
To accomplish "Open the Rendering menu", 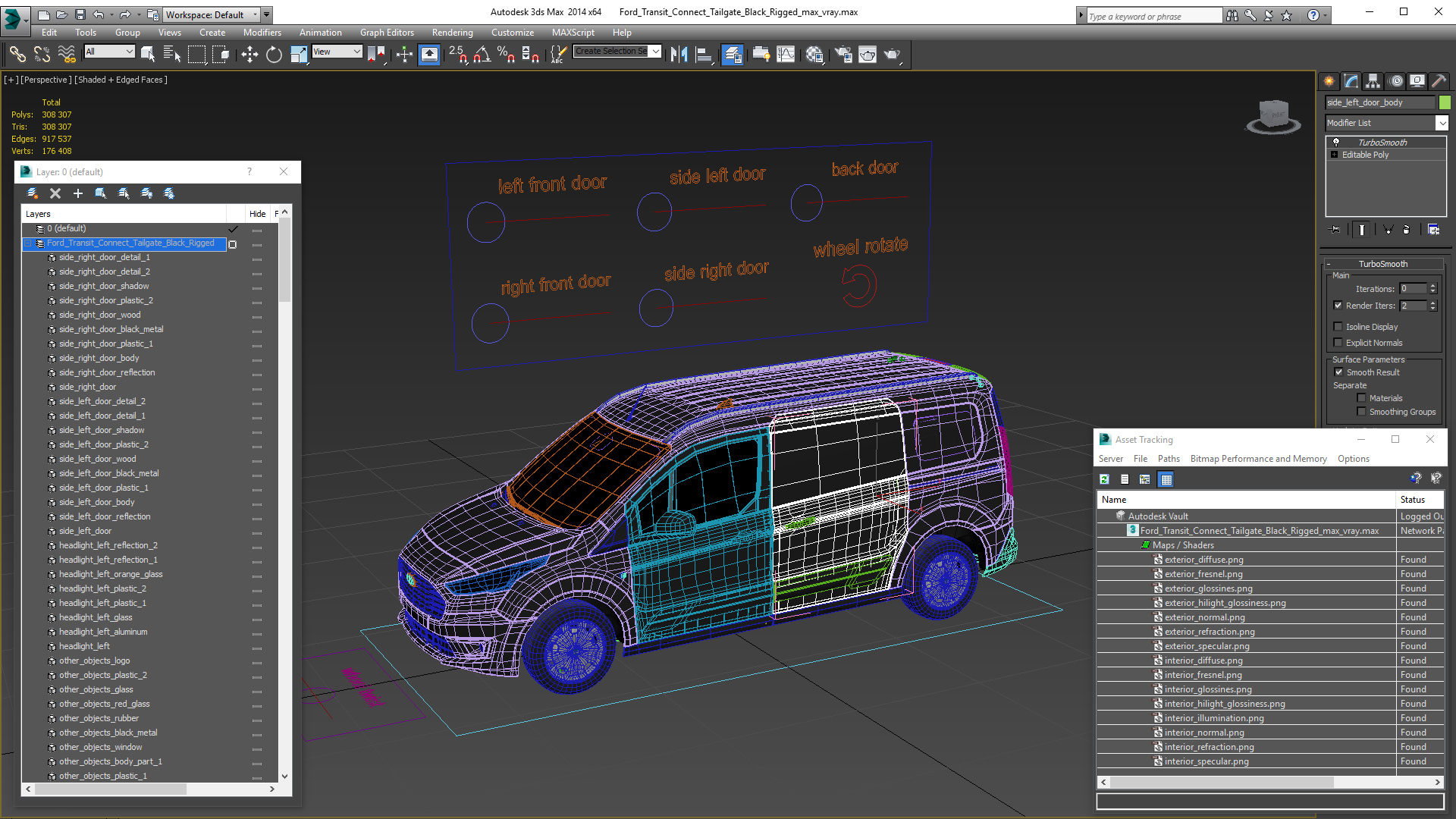I will [x=452, y=33].
